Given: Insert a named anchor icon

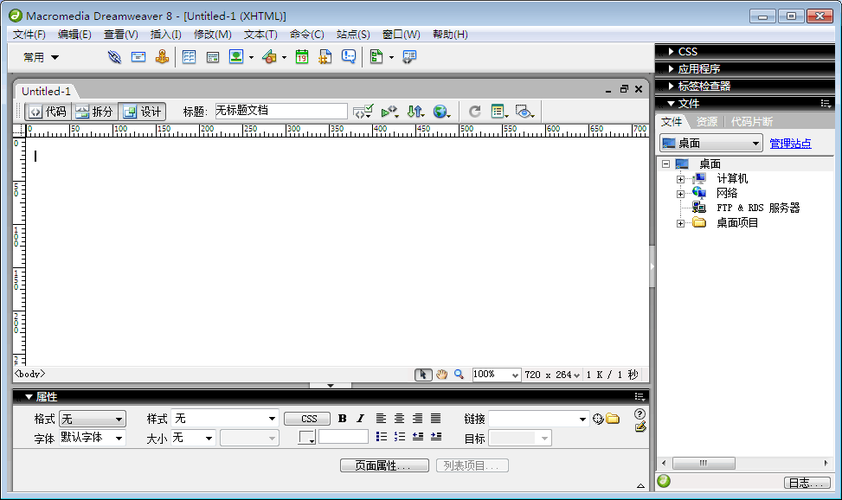Looking at the screenshot, I should click(x=162, y=56).
